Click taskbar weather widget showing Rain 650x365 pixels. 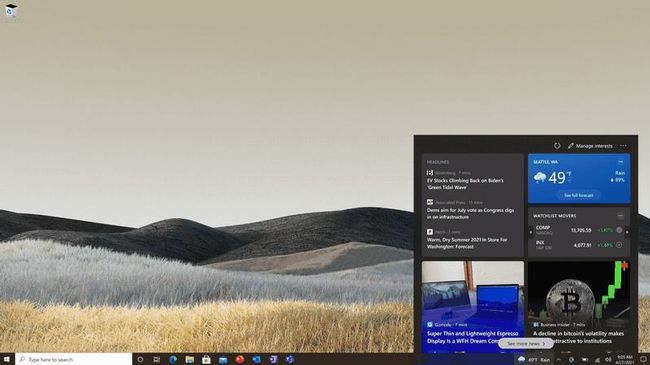pos(534,360)
